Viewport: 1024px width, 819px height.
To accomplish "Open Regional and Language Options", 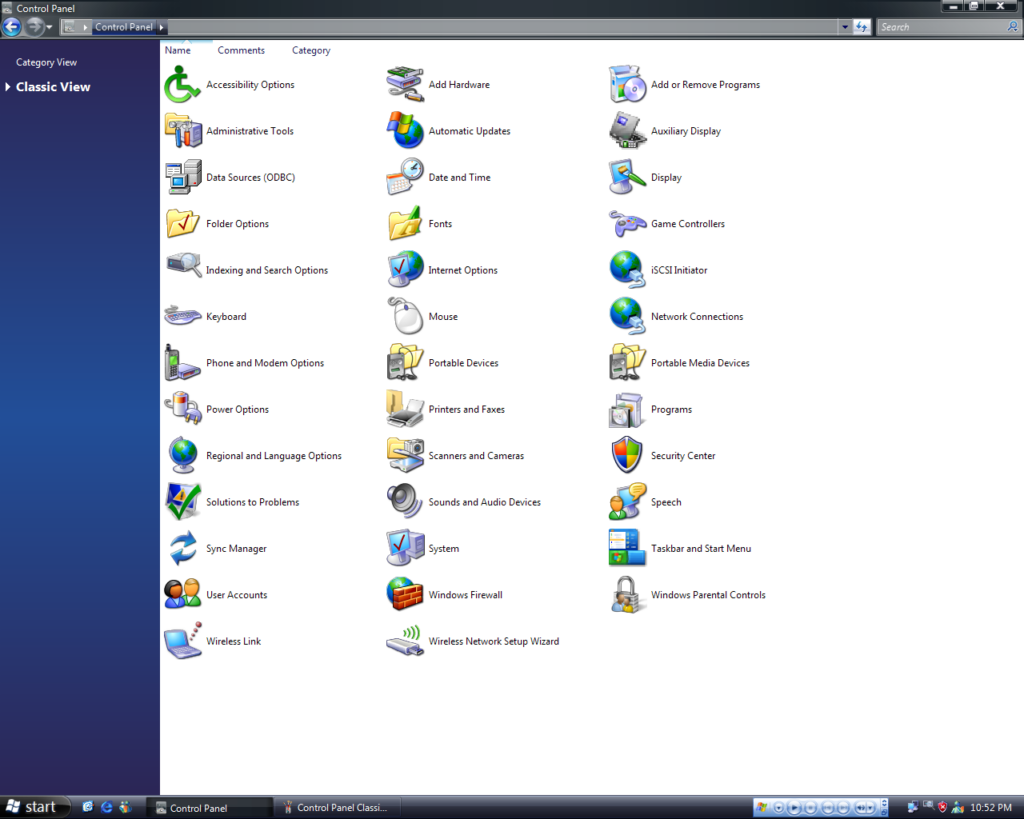I will pyautogui.click(x=253, y=455).
